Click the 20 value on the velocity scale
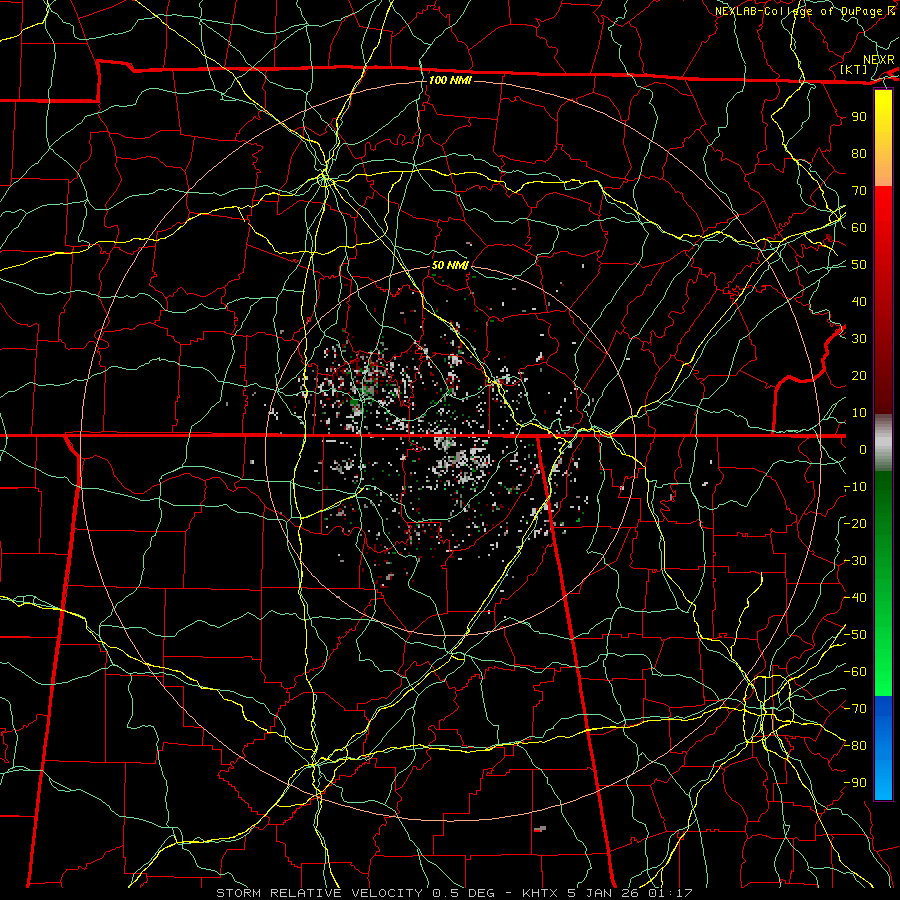Viewport: 900px width, 900px height. pos(859,376)
